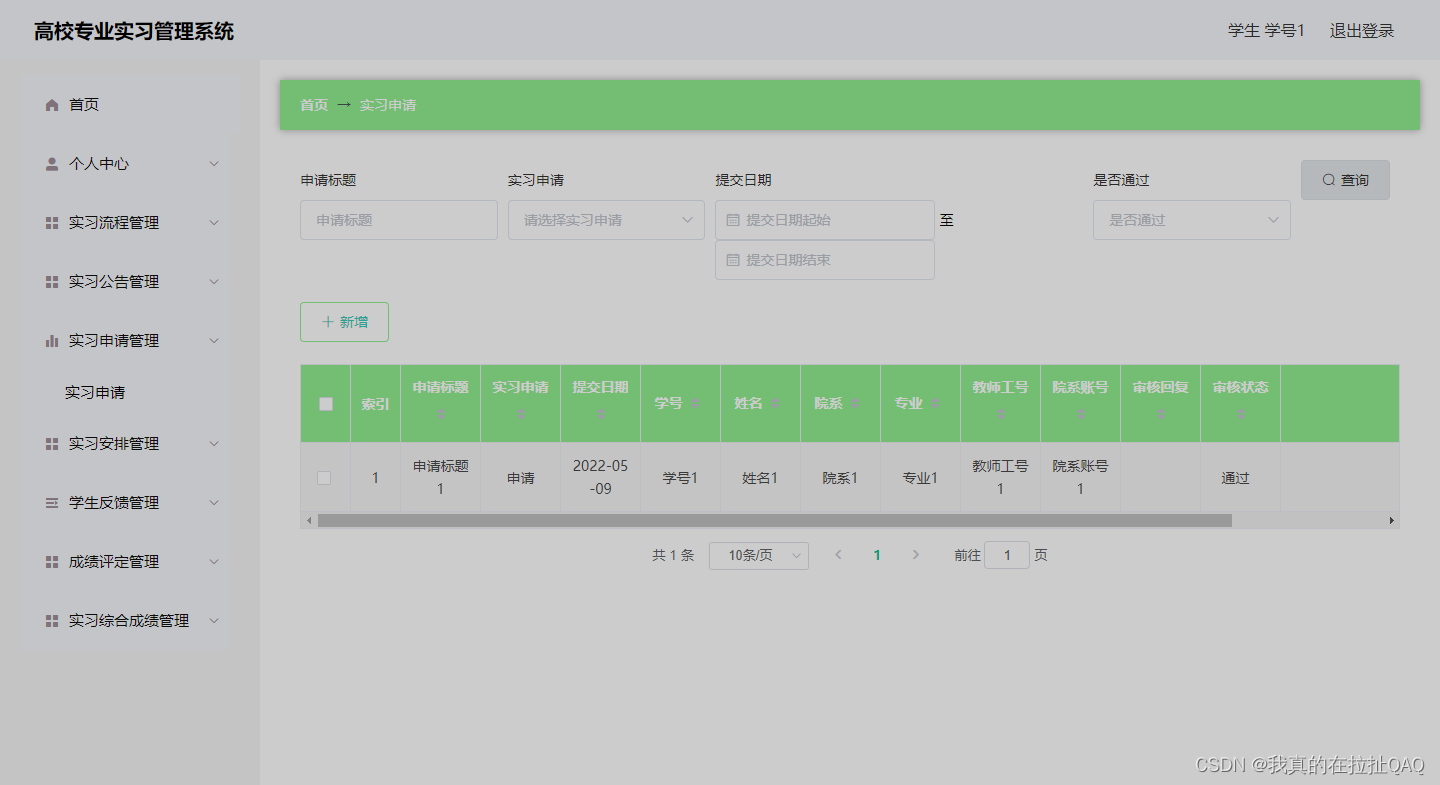Select the list icon for 学生反馈管理
This screenshot has height=785, width=1440.
coord(51,503)
